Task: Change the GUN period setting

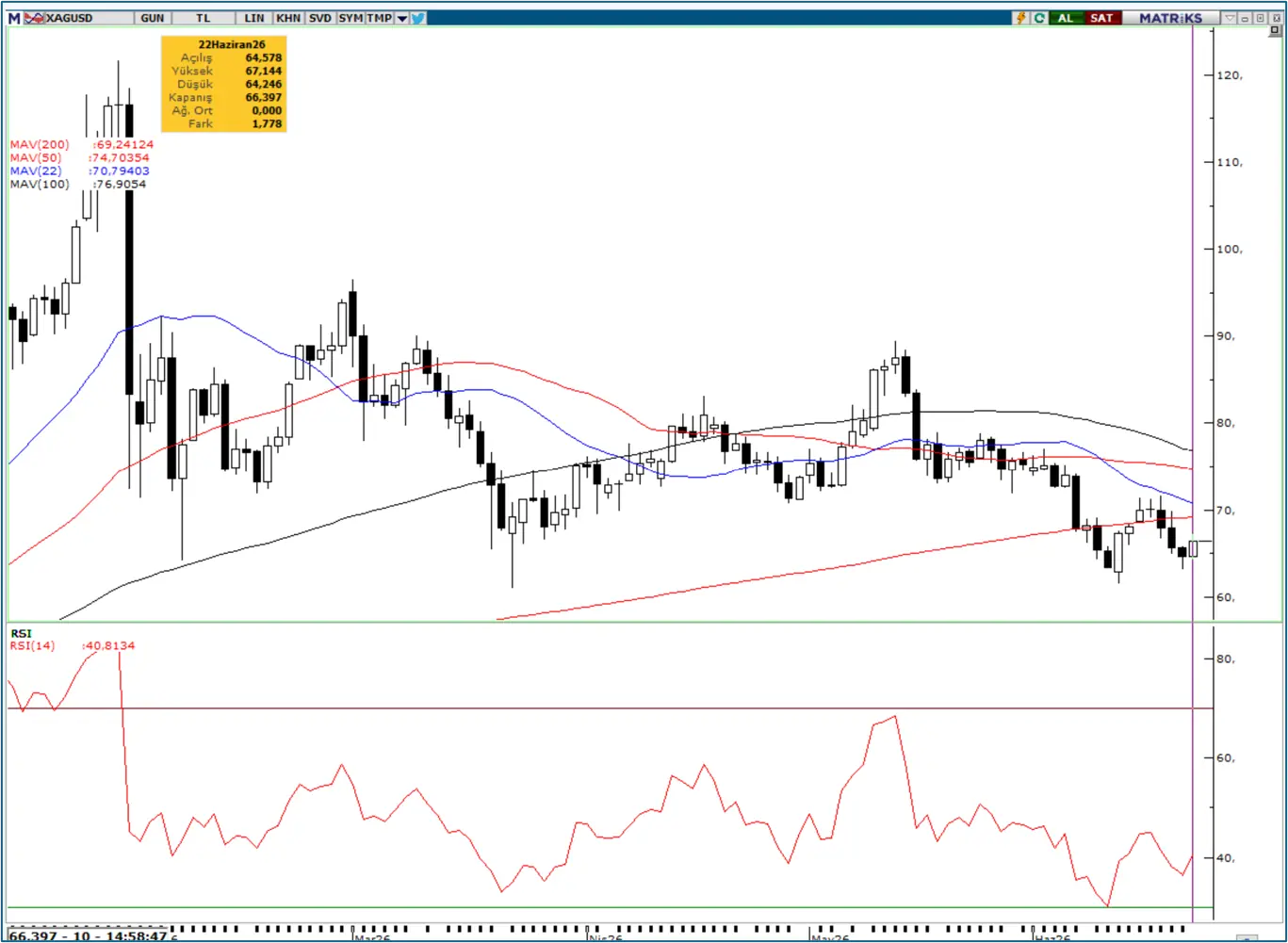Action: pos(153,18)
